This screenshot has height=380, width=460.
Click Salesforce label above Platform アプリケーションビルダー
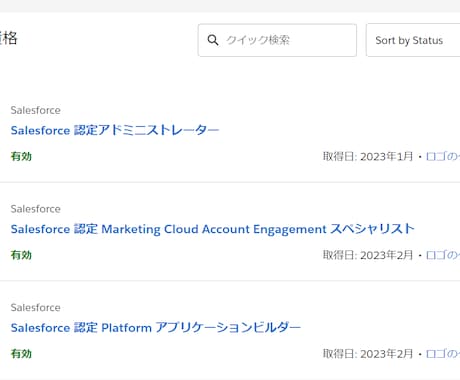pyautogui.click(x=36, y=308)
